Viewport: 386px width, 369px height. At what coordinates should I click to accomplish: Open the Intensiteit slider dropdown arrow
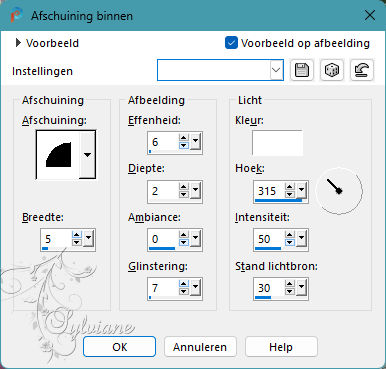[x=301, y=238]
